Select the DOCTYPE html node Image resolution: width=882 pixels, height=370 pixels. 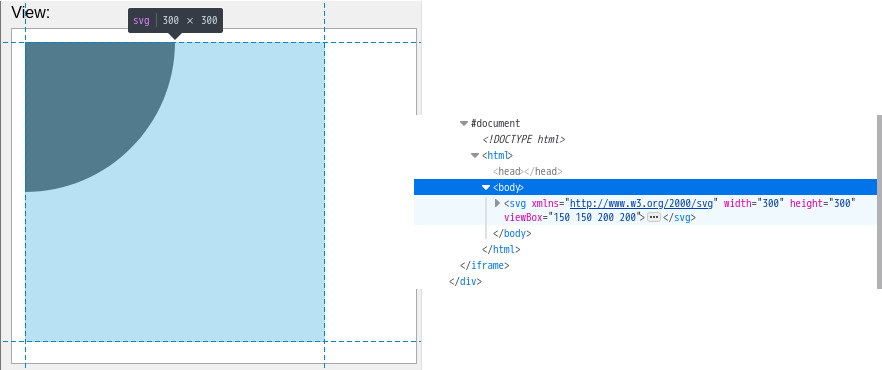(524, 139)
